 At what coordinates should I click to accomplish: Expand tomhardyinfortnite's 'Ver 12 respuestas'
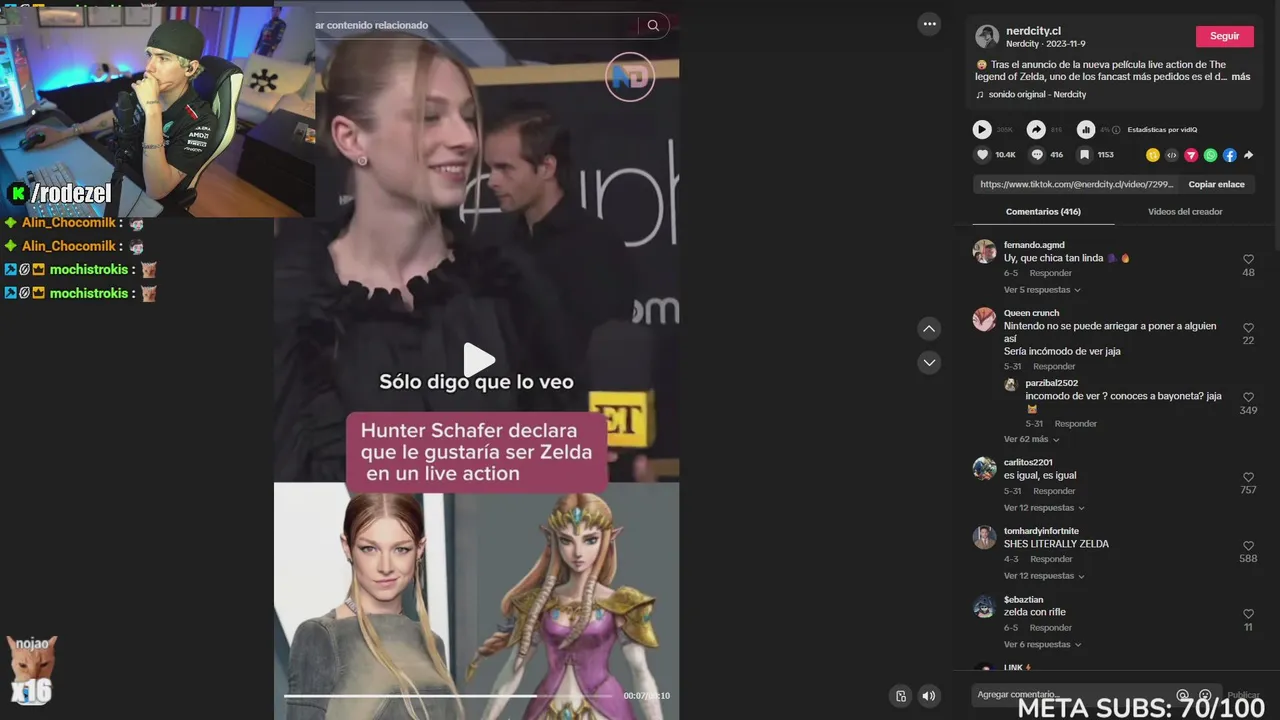(x=1044, y=576)
